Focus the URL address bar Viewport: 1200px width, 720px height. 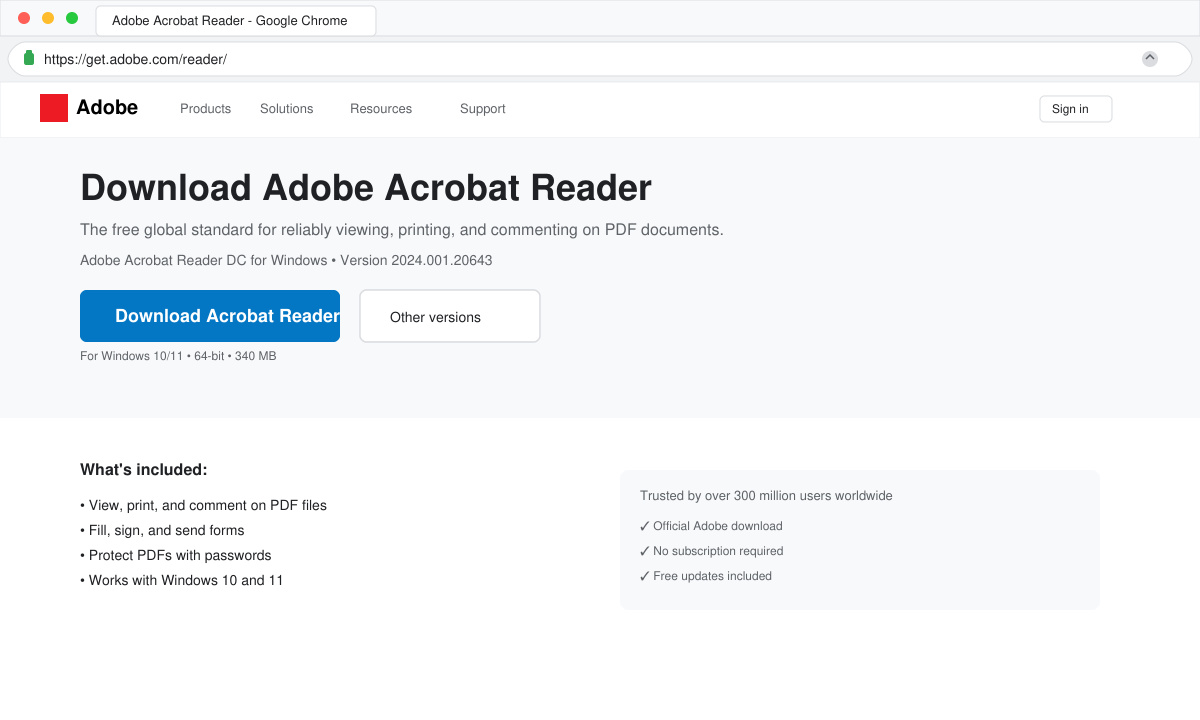[600, 59]
